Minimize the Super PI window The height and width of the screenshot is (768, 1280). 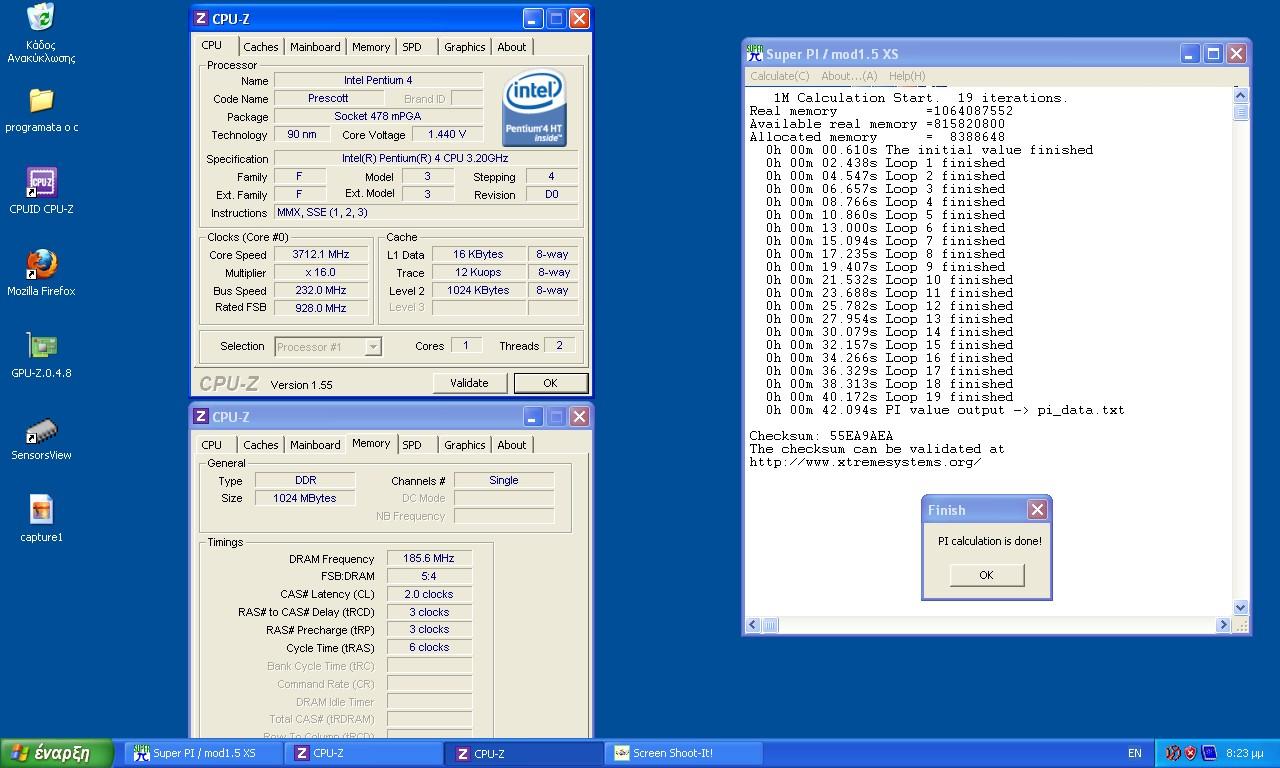1190,54
